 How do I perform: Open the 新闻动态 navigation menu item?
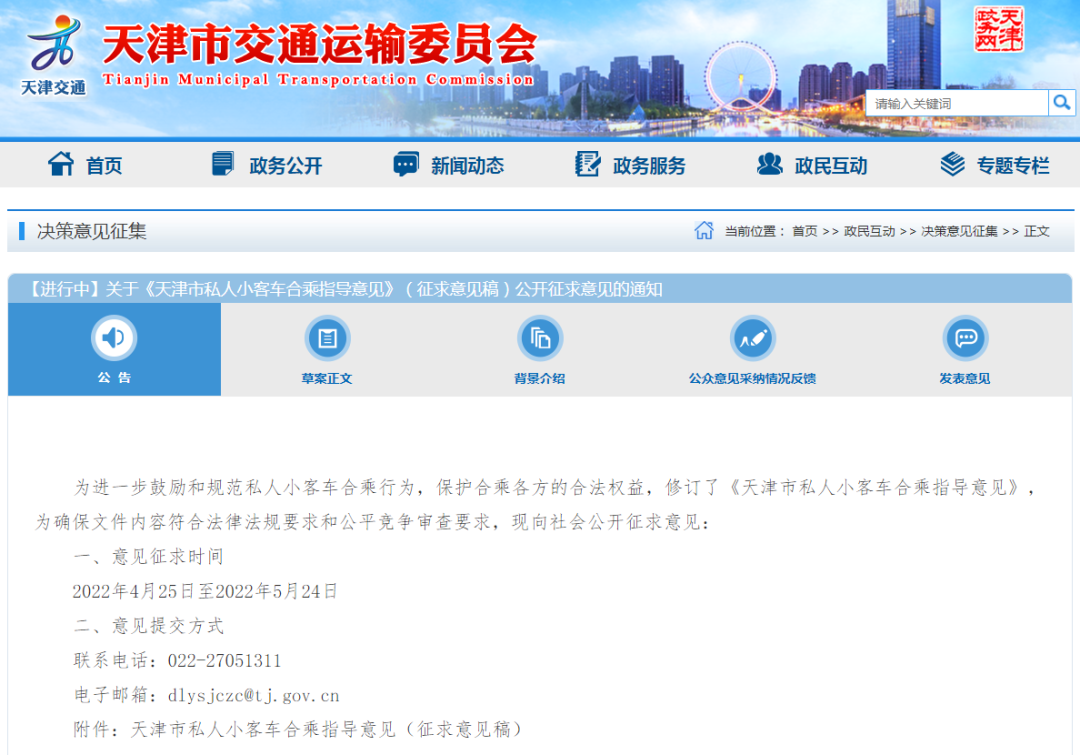pos(468,166)
